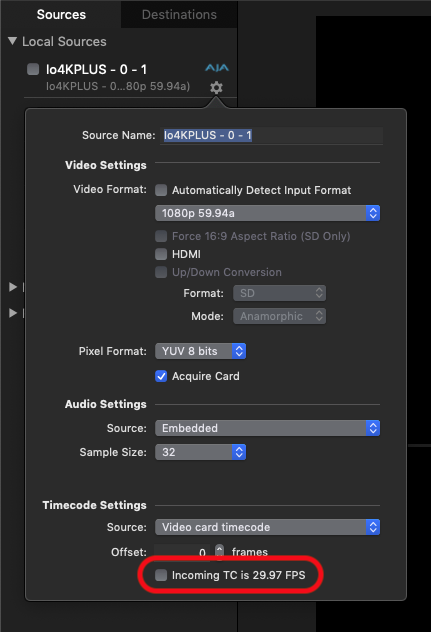The width and height of the screenshot is (431, 632).
Task: Open the Pixel Format YUV 8 bits dropdown
Action: tap(200, 351)
